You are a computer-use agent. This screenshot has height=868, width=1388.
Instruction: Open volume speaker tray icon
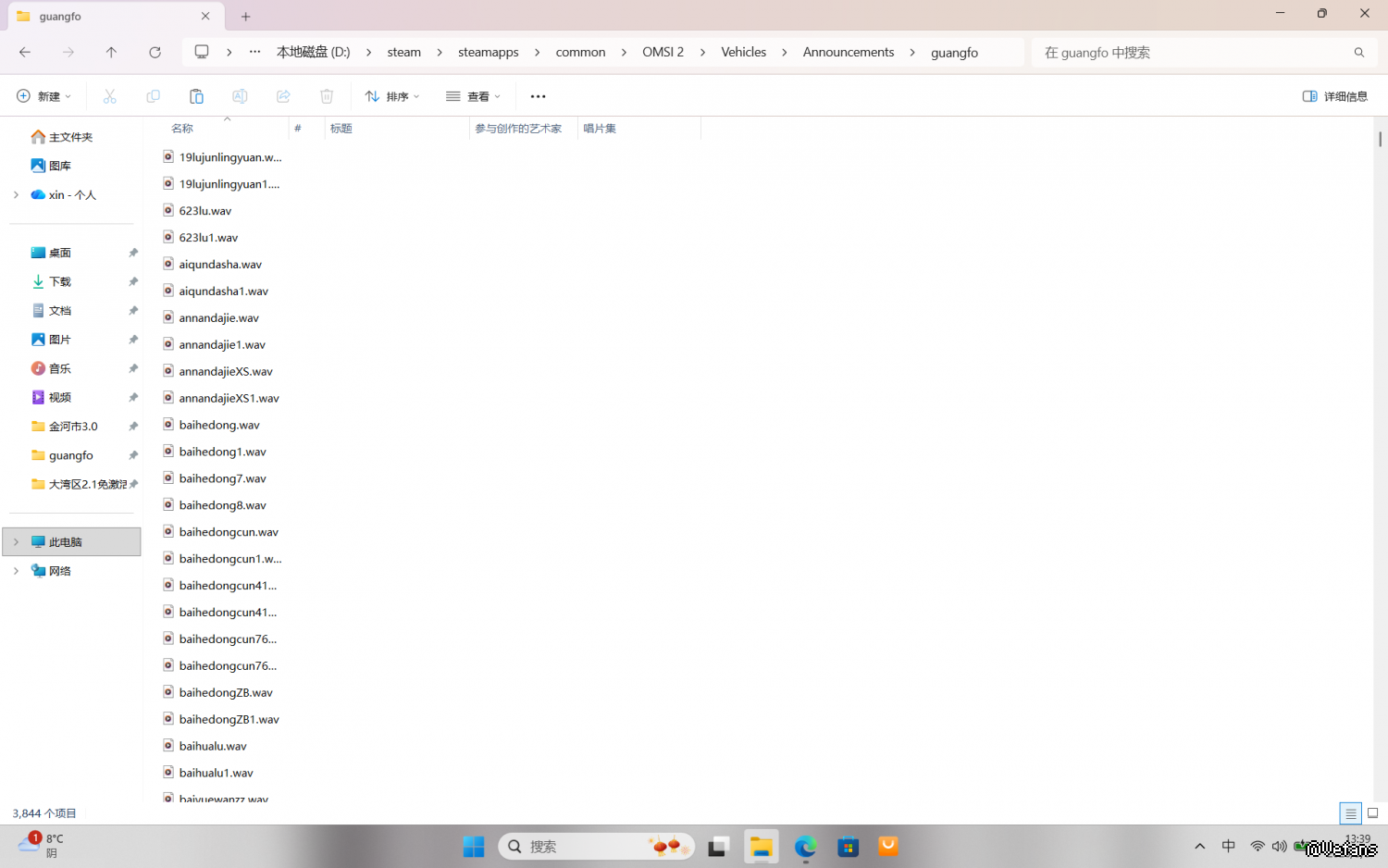(1279, 846)
